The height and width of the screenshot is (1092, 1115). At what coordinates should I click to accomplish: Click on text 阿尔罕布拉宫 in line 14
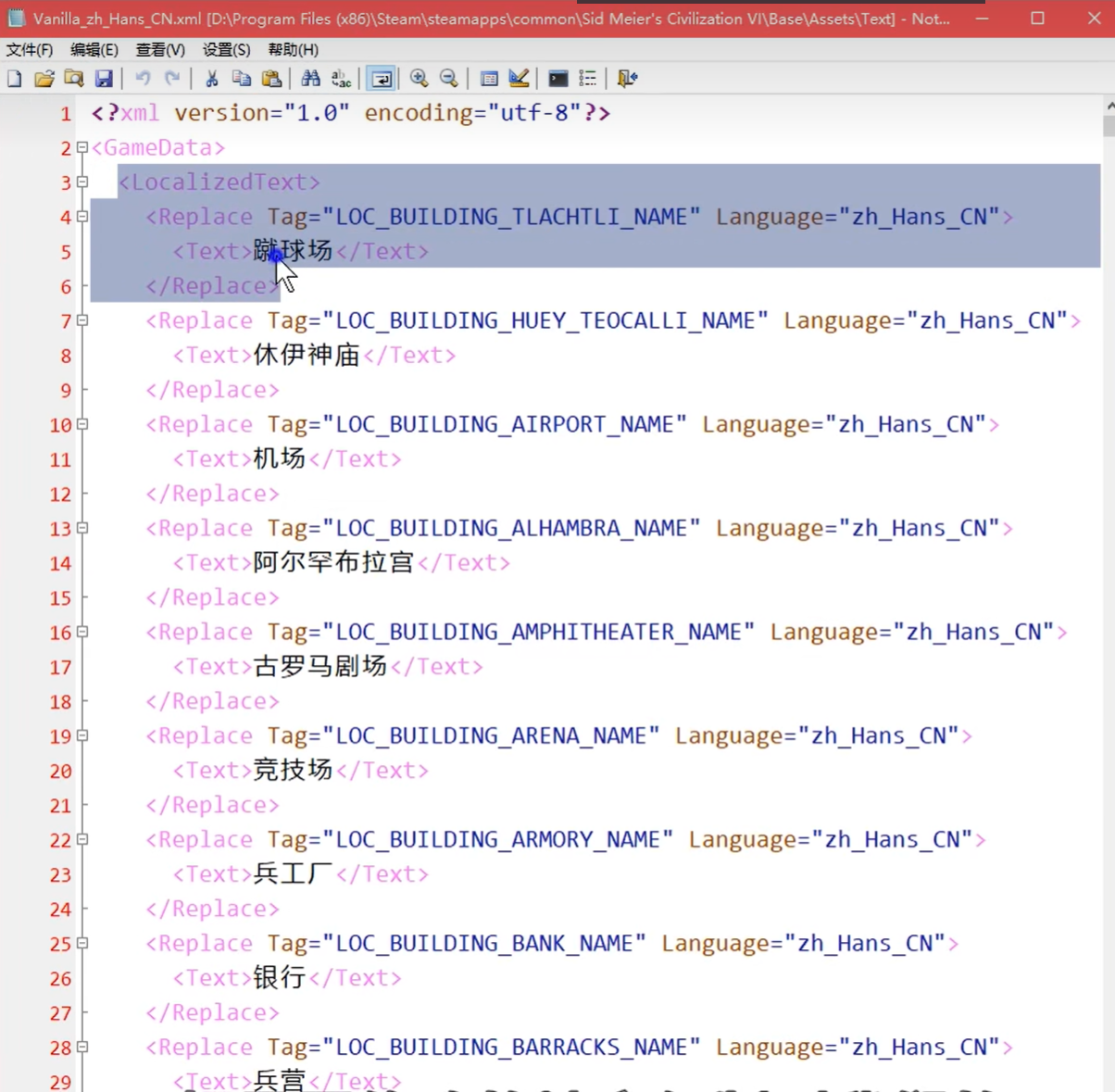333,562
